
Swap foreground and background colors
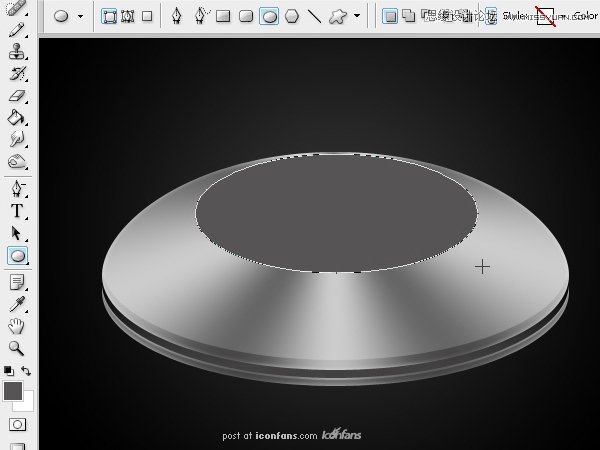coord(27,371)
